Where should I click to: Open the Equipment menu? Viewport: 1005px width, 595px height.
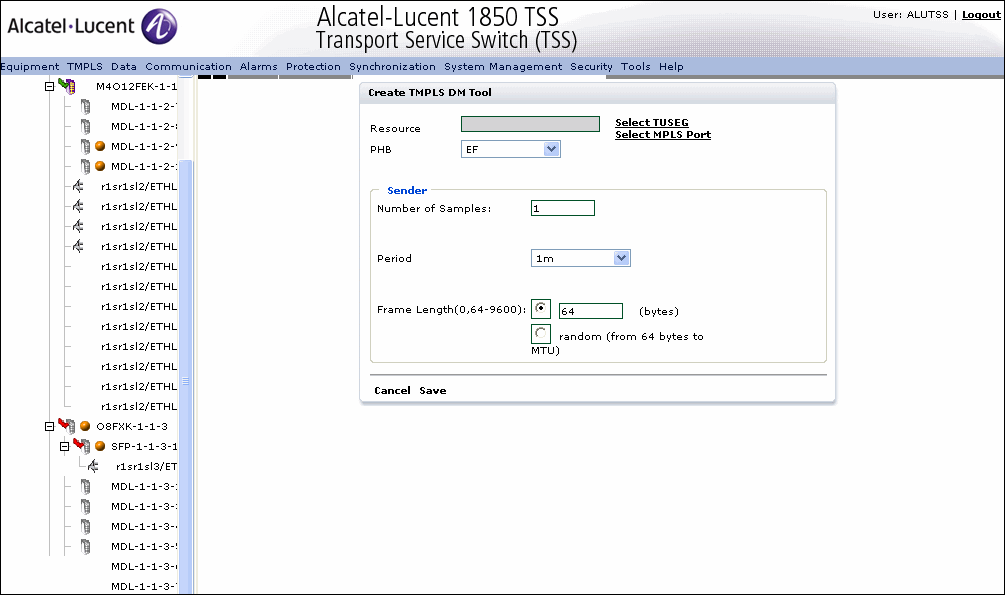click(29, 66)
